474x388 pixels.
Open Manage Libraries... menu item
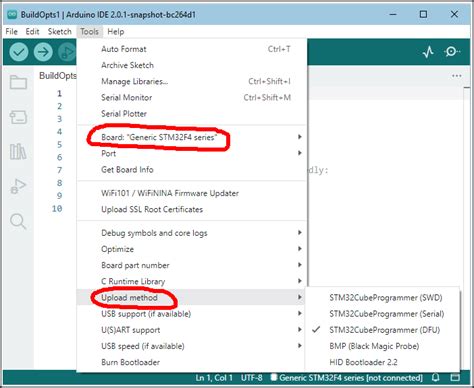[192, 81]
